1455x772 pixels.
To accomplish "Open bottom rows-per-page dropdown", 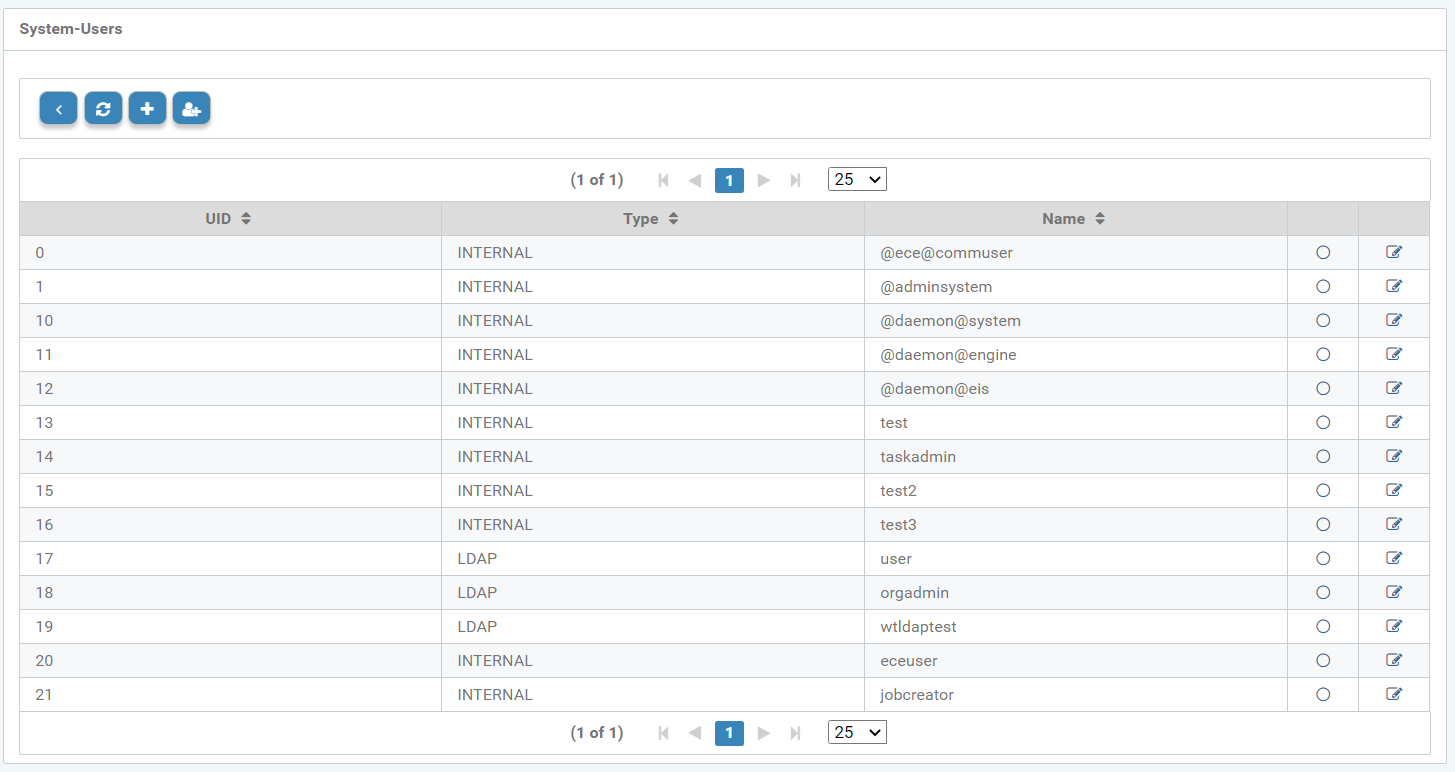I will 857,732.
